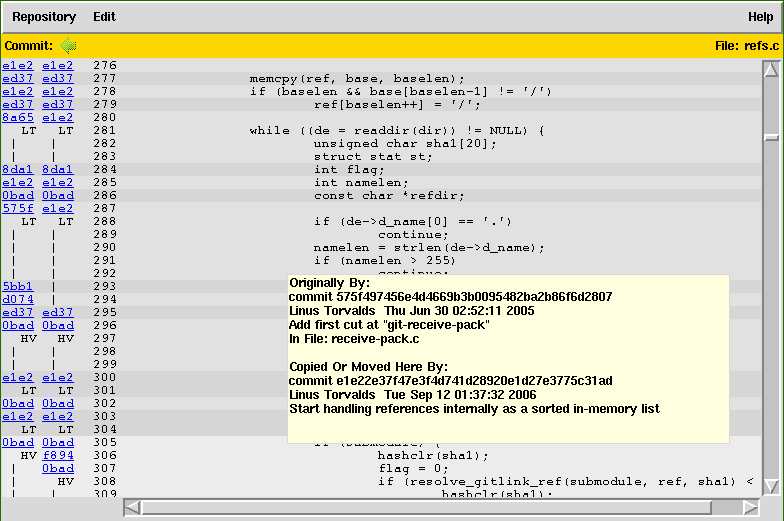Open second-column commit 0bad on line 307

[58, 468]
